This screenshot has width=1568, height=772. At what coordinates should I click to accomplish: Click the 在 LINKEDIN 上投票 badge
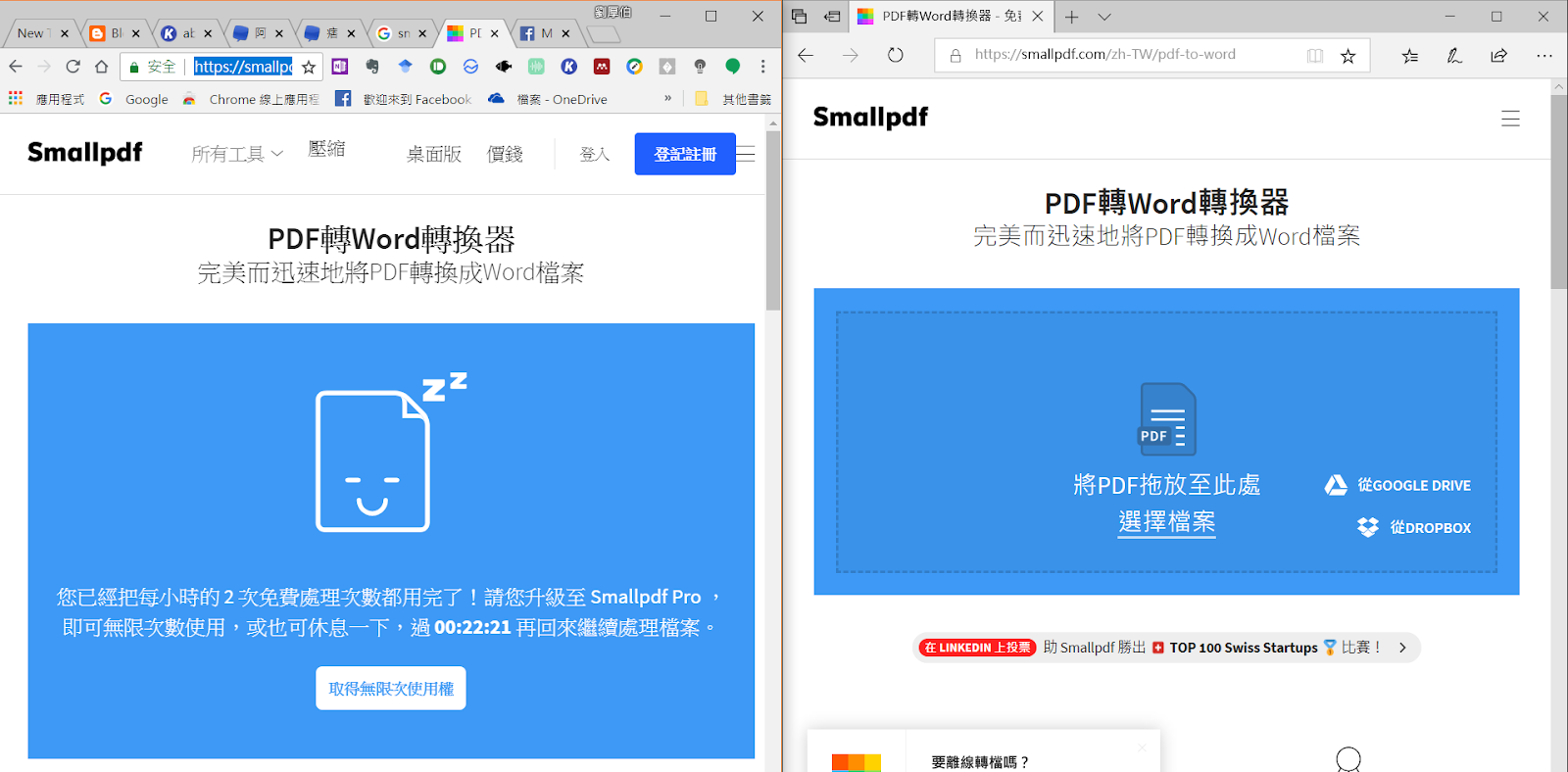coord(977,648)
